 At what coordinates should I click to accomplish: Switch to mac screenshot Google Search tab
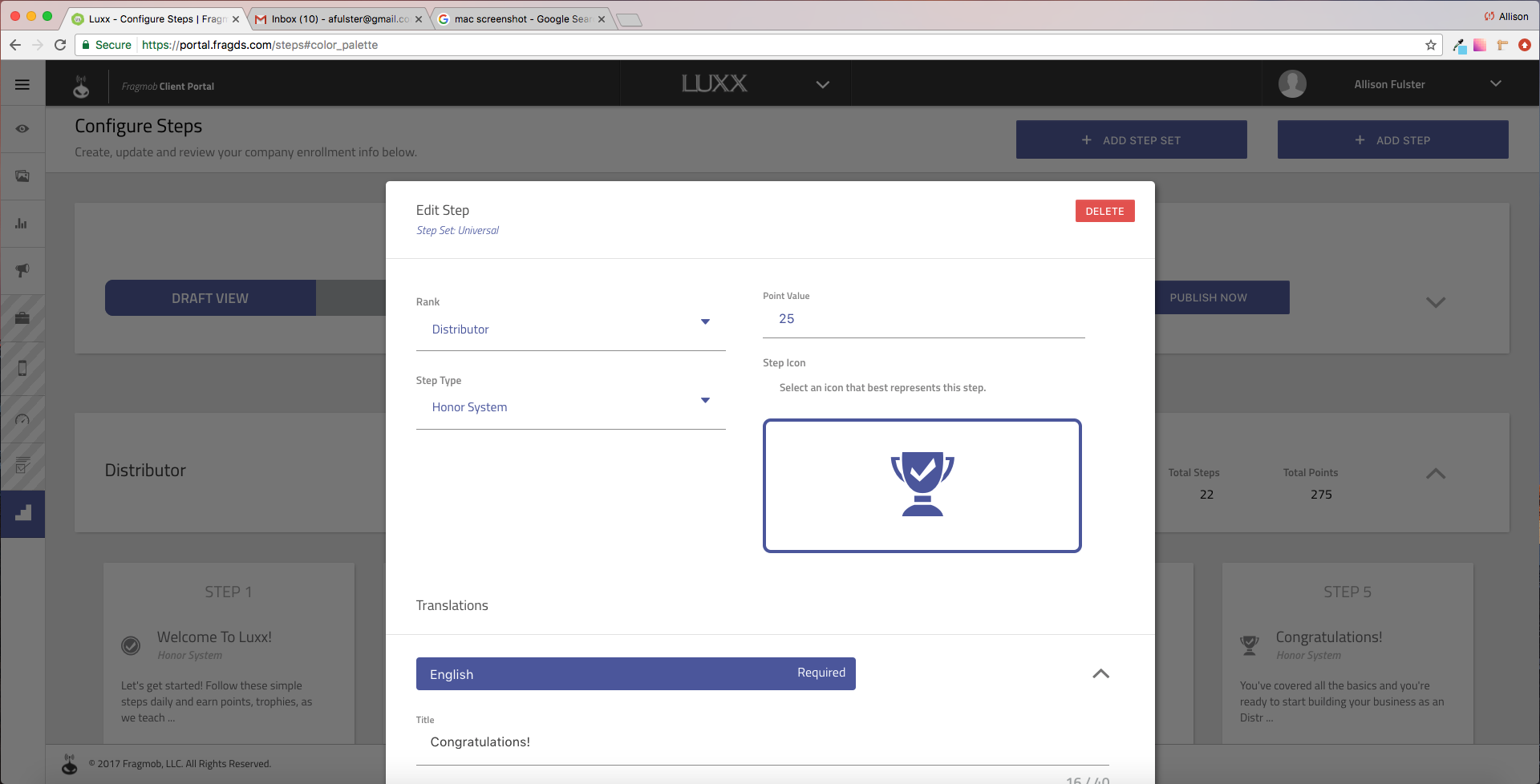tap(523, 18)
